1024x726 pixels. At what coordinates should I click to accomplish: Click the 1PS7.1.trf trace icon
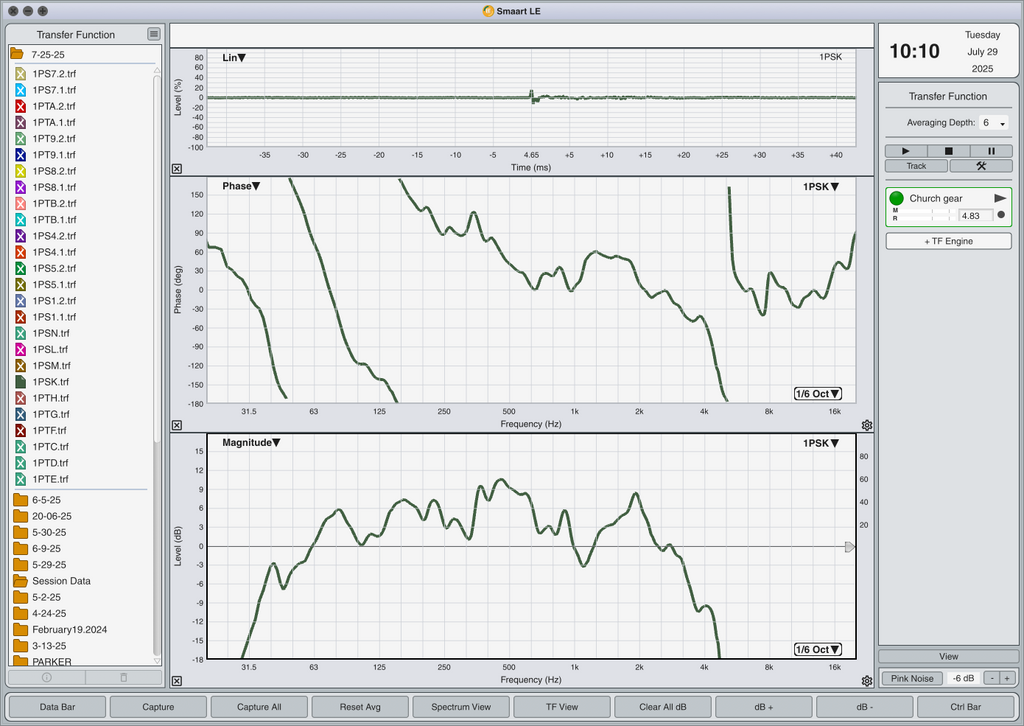[20, 90]
